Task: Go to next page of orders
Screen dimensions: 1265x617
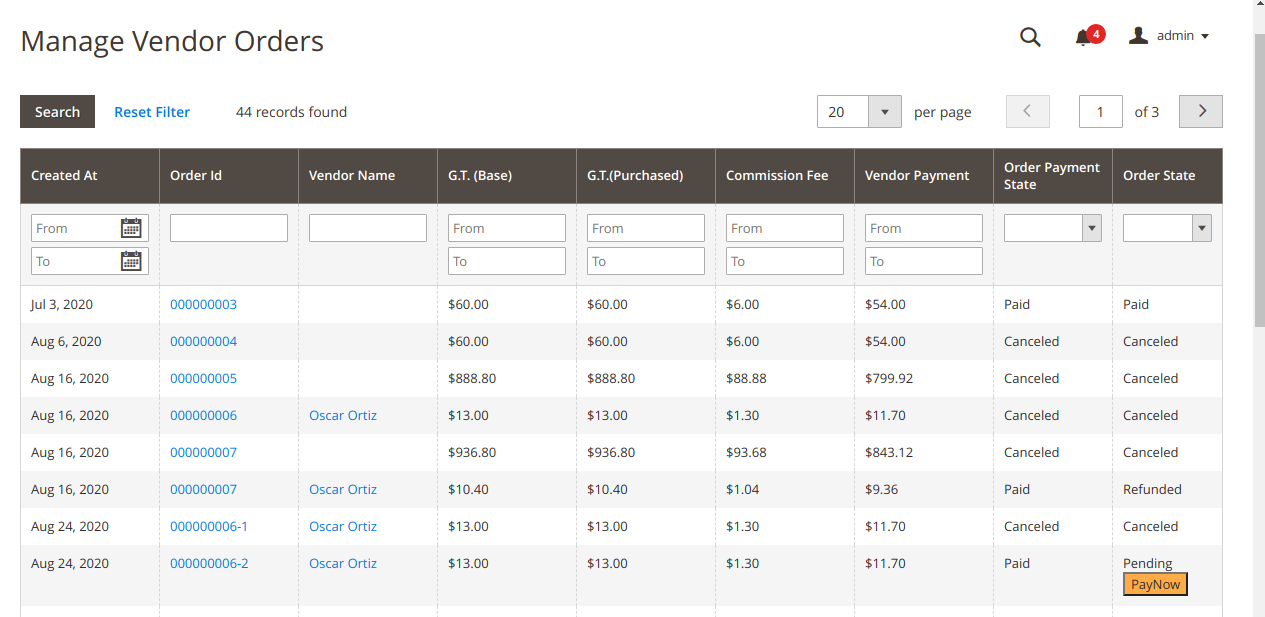Action: click(x=1201, y=112)
